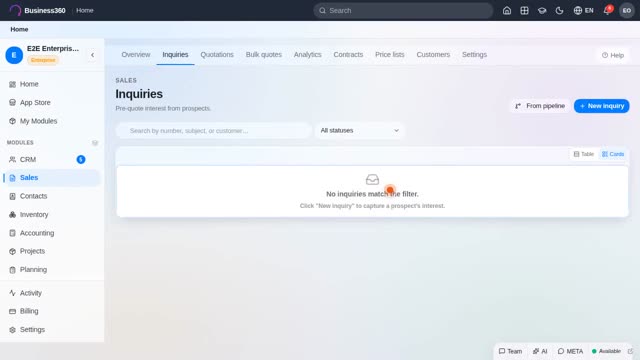Open META chat
The width and height of the screenshot is (640, 360).
coord(570,351)
